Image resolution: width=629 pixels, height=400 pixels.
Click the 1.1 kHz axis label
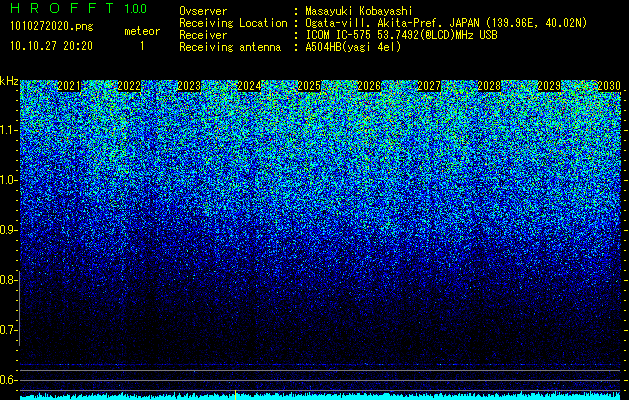8,130
